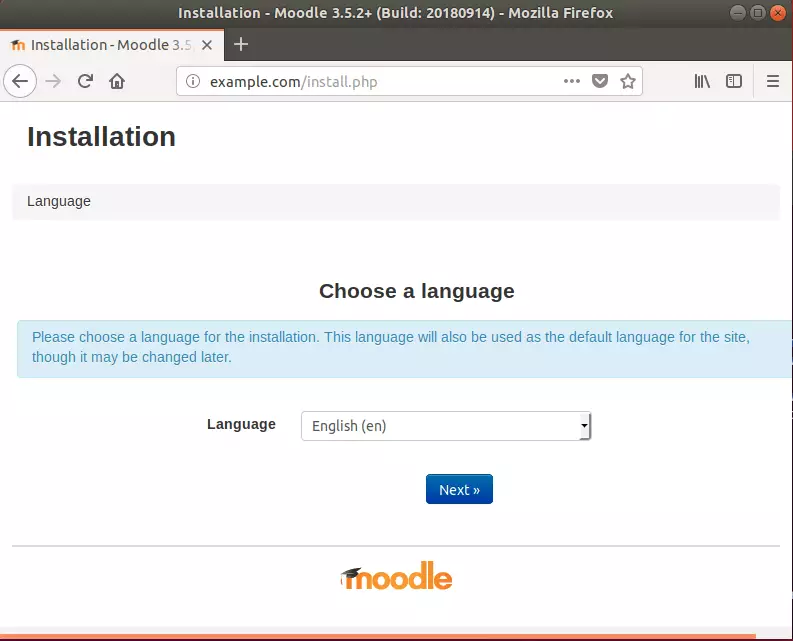Open the Language dropdown showing English (en)
The image size is (793, 641).
(446, 426)
